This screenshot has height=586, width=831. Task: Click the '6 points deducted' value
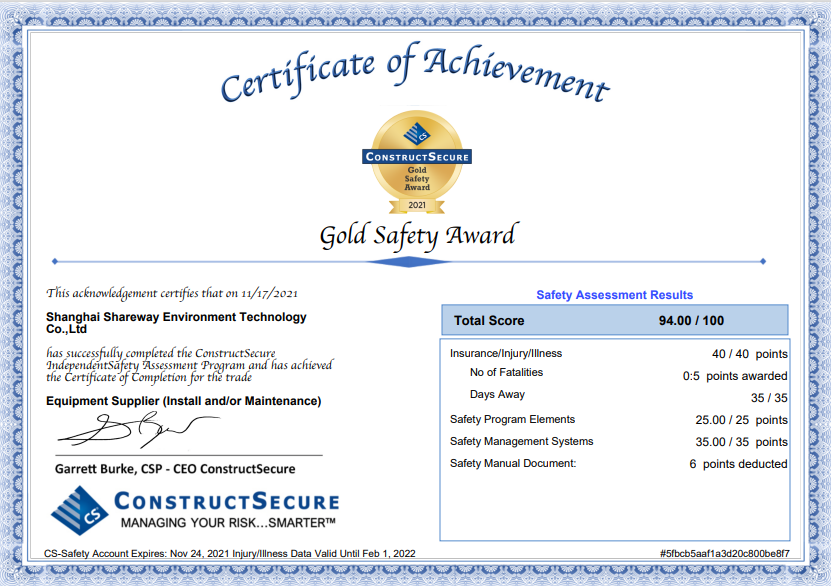(738, 464)
